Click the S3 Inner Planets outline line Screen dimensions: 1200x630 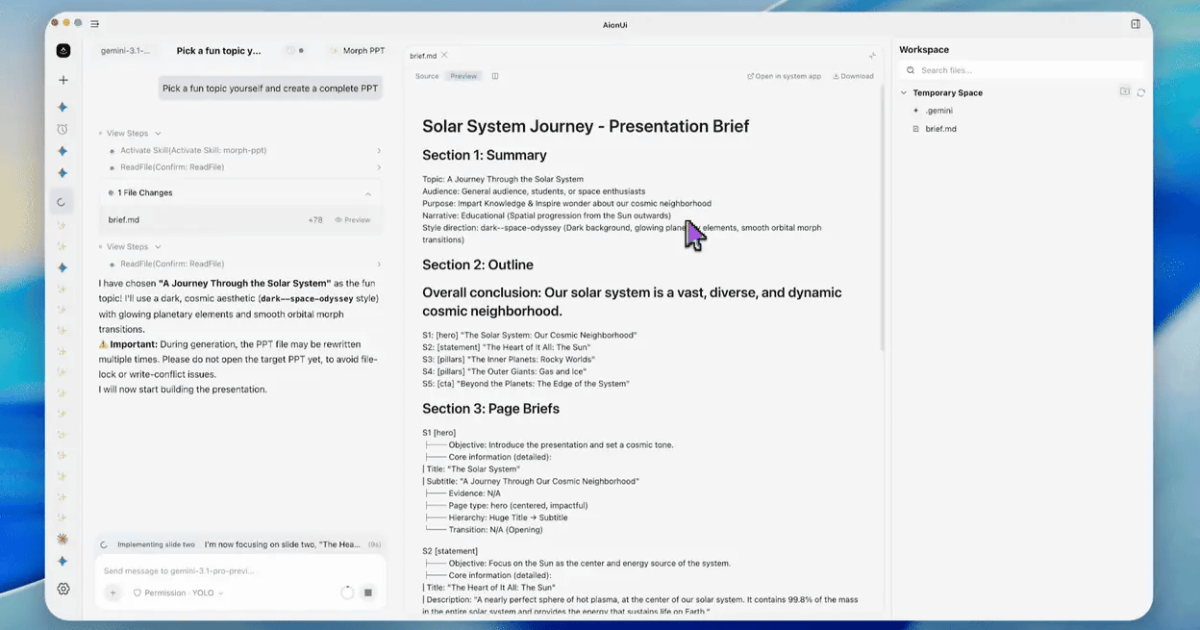508,359
